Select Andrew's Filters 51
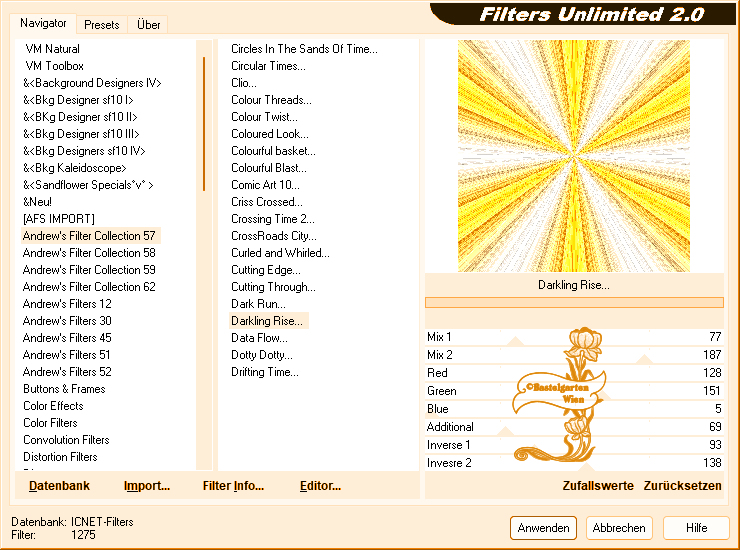This screenshot has width=740, height=550. (x=67, y=355)
